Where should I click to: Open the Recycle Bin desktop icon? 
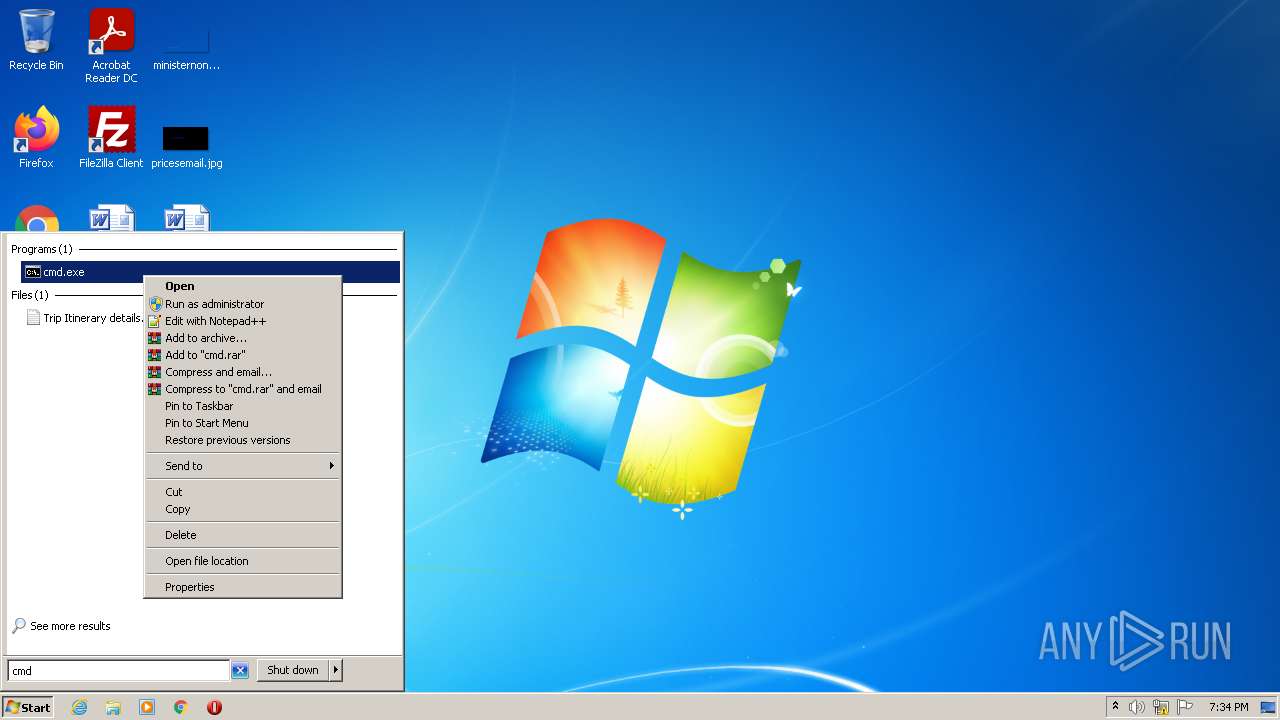[x=36, y=40]
